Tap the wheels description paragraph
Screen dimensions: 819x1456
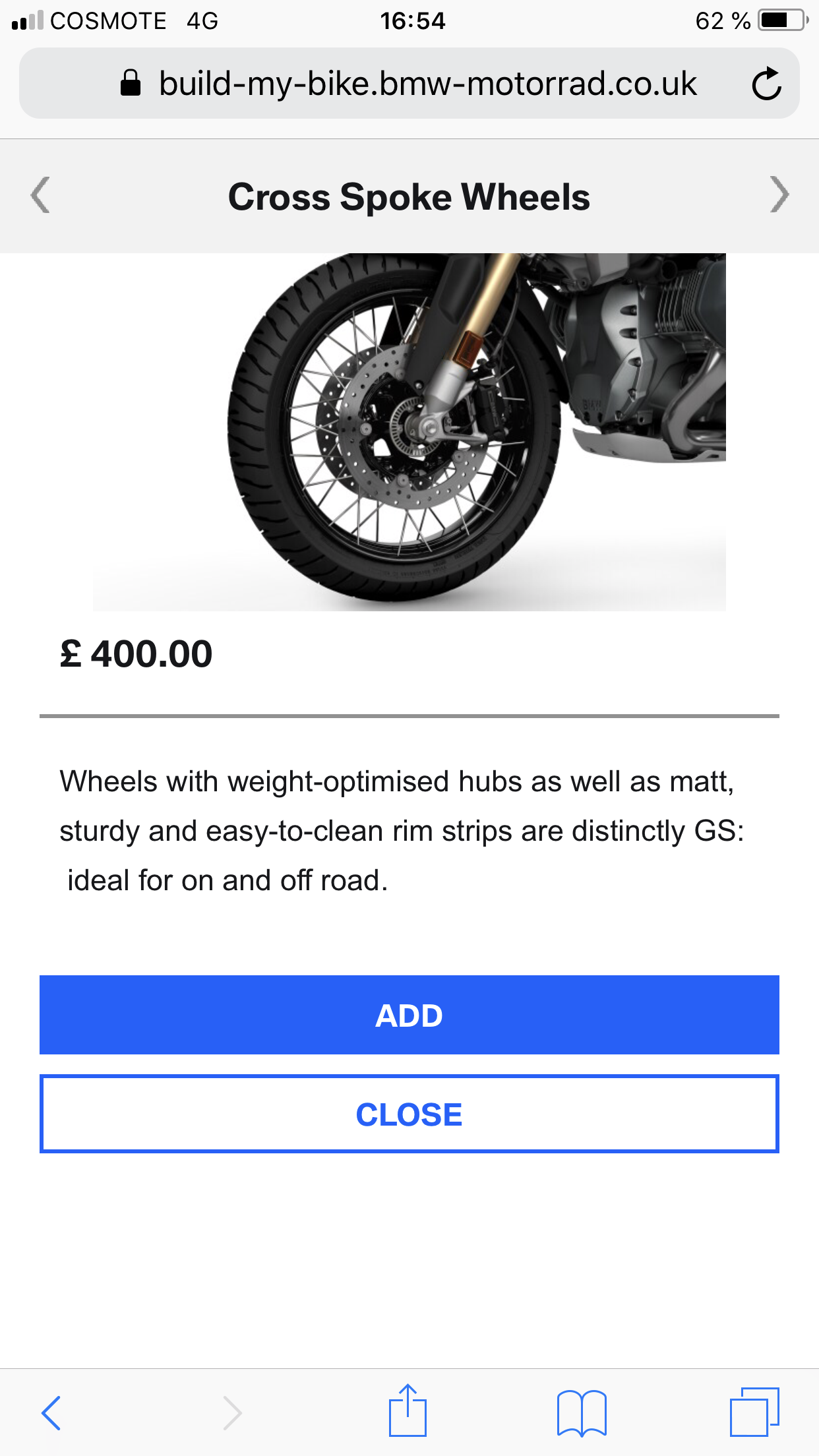click(x=402, y=831)
